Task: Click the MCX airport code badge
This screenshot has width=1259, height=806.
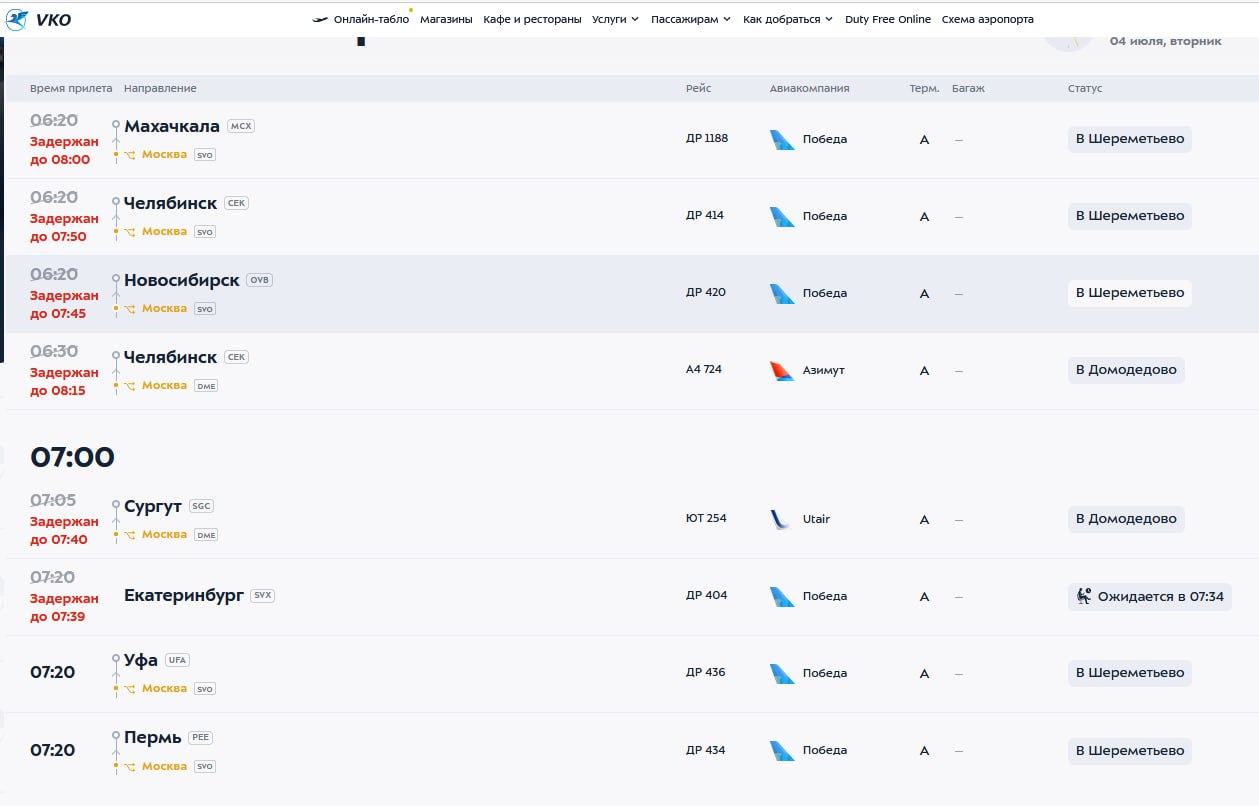Action: click(241, 126)
